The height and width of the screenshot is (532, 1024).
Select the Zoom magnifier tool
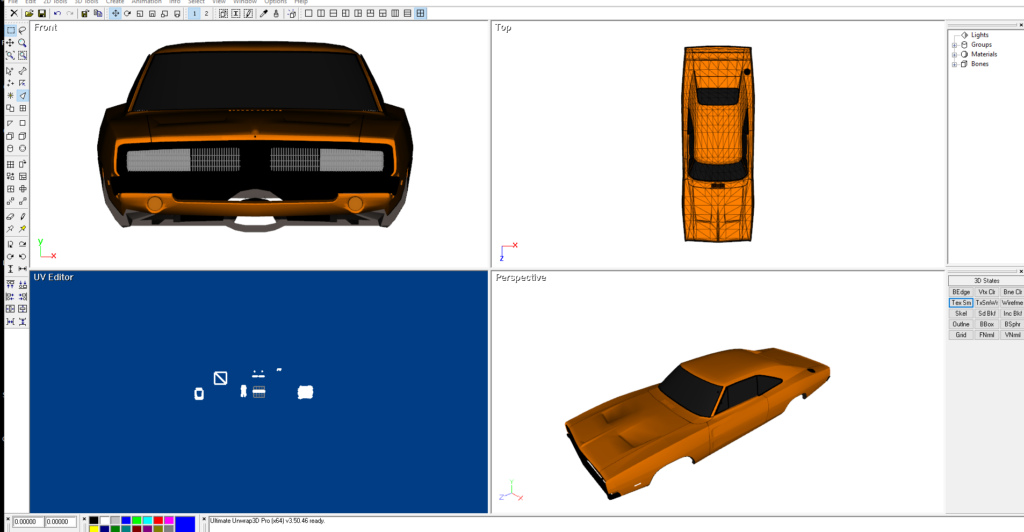coord(22,44)
